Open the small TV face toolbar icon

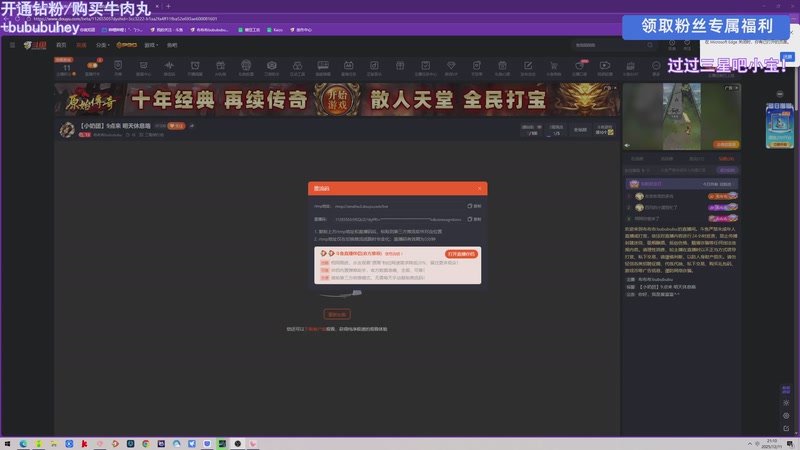[348, 65]
